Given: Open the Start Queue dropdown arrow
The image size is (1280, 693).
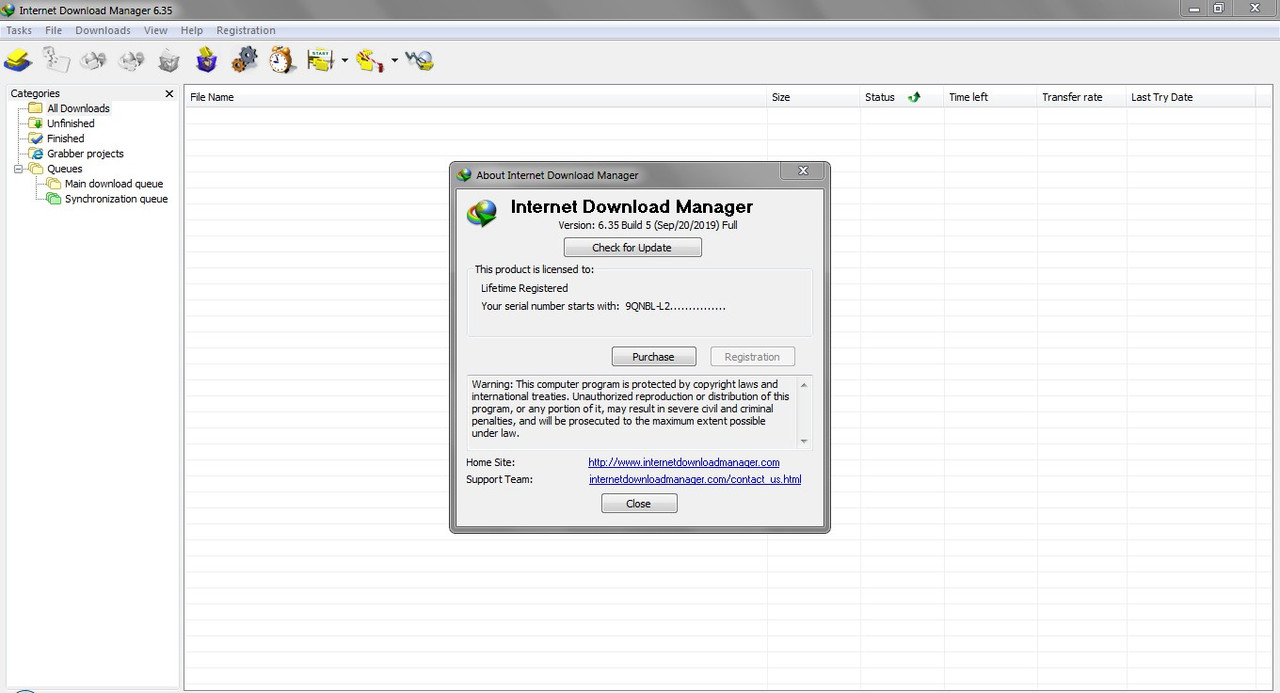Looking at the screenshot, I should (x=344, y=61).
